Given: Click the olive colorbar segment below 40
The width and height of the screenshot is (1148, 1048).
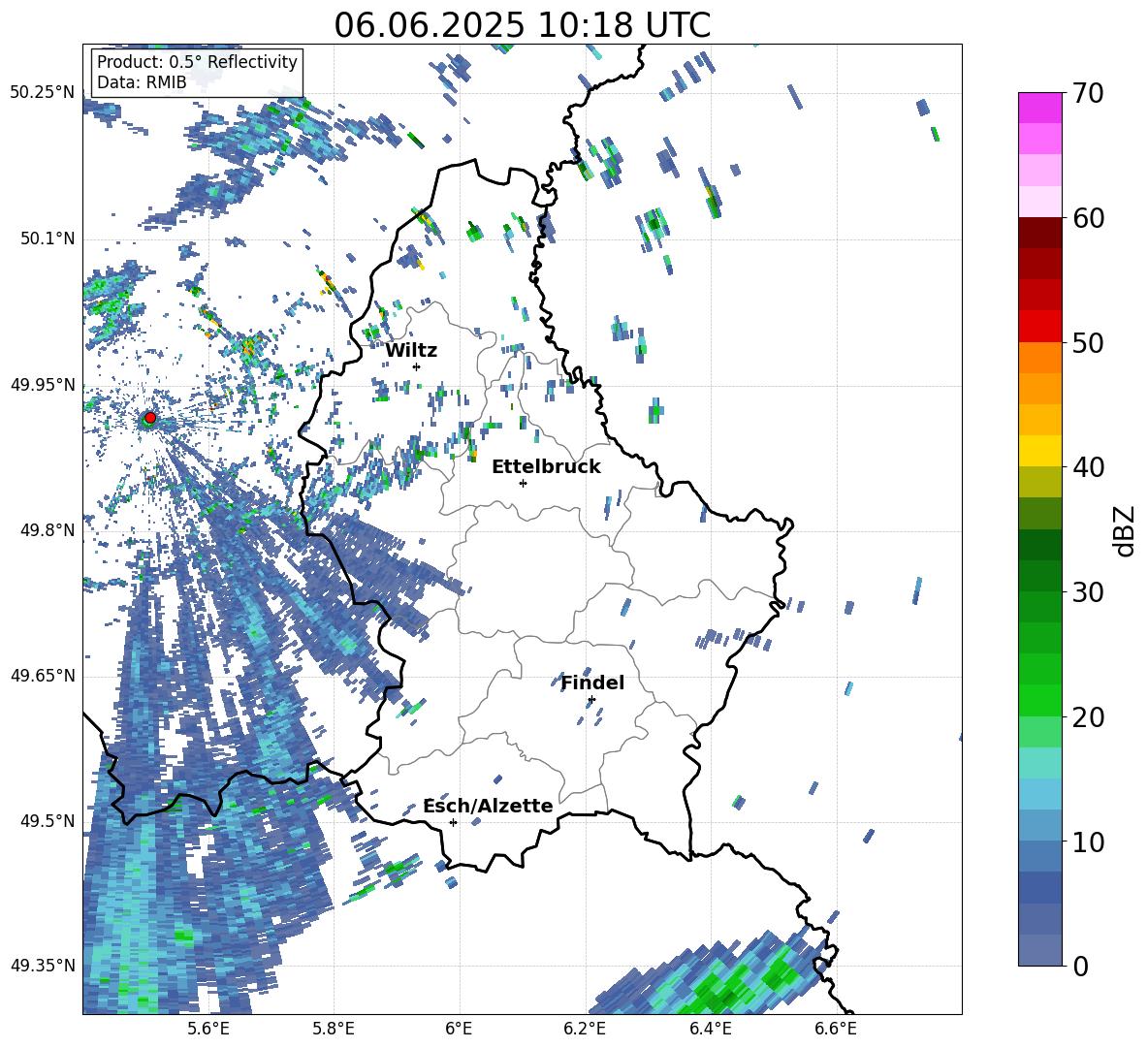Looking at the screenshot, I should pos(1039,482).
